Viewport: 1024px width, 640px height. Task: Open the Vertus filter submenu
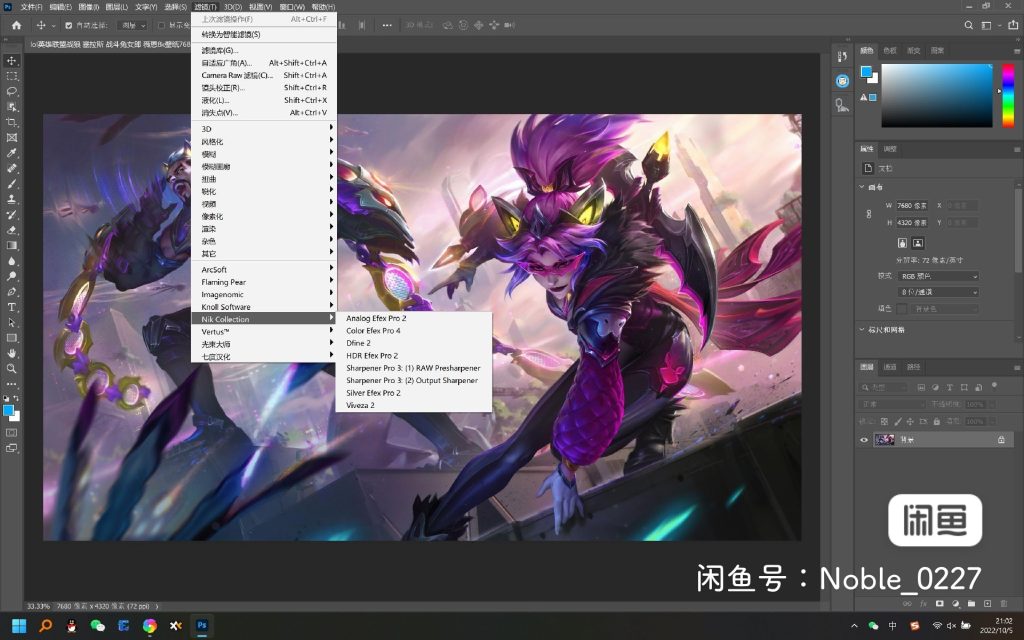coord(264,332)
